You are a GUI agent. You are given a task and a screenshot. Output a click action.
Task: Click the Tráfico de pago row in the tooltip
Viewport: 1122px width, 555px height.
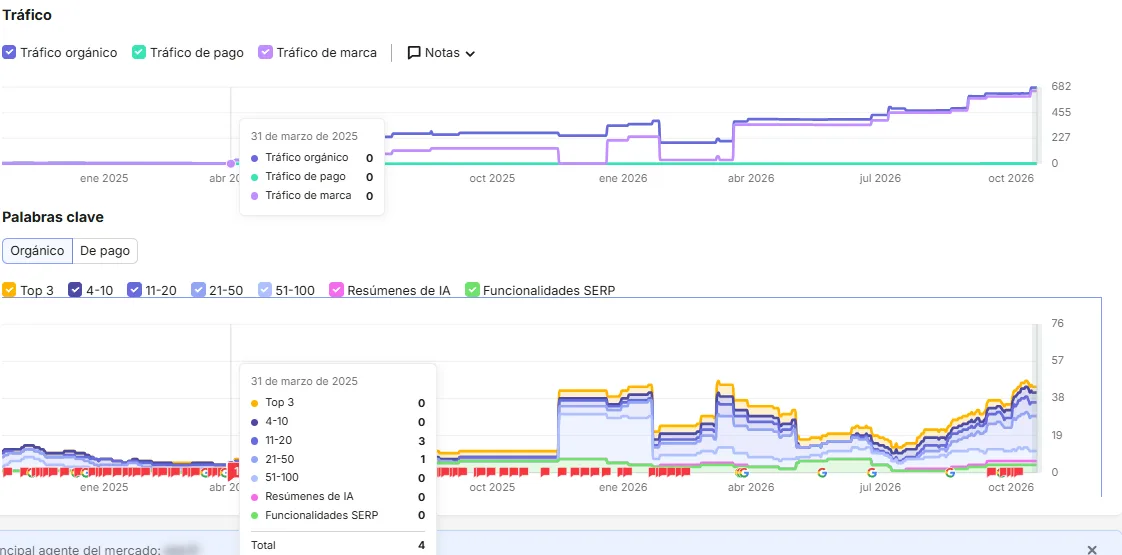click(x=312, y=177)
